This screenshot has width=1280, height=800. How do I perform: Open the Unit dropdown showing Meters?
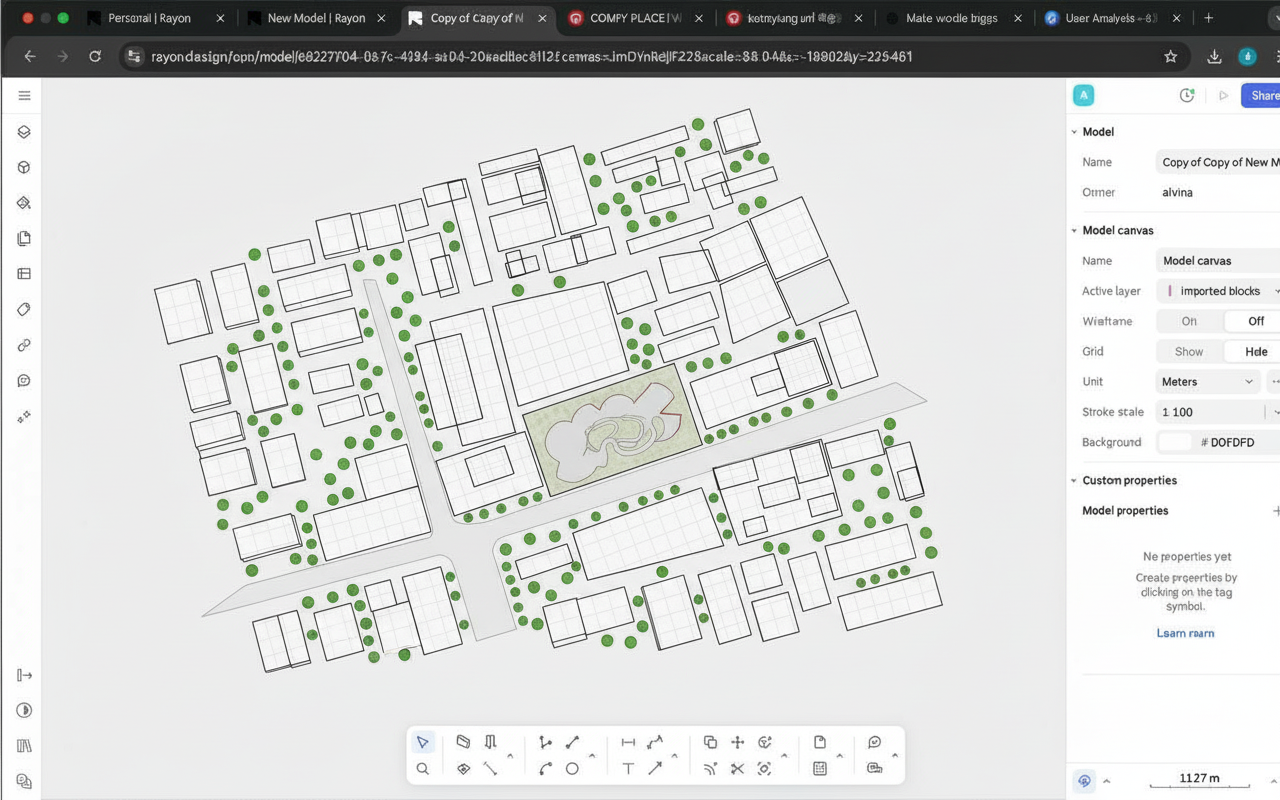click(1207, 381)
